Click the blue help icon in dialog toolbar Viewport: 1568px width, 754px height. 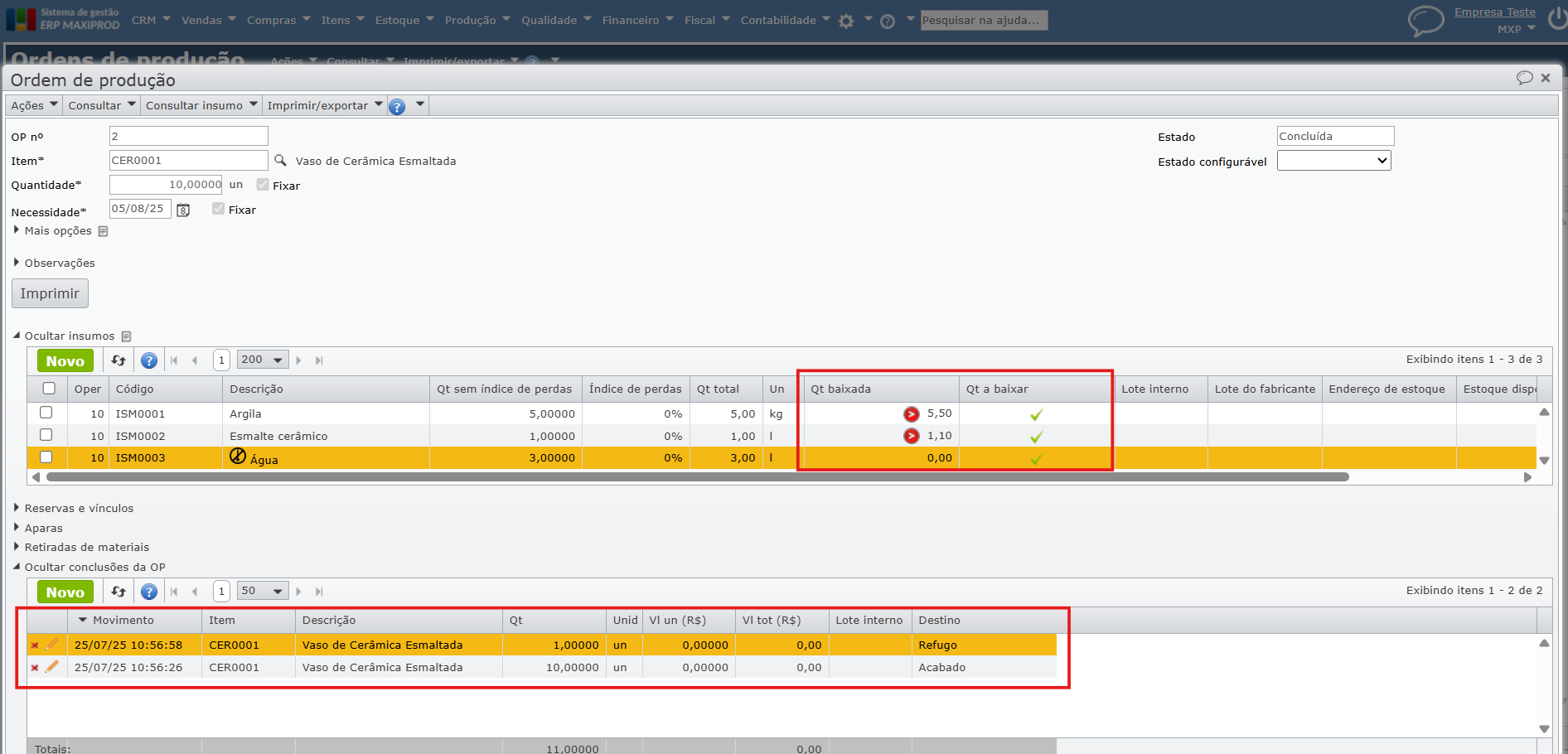click(397, 106)
